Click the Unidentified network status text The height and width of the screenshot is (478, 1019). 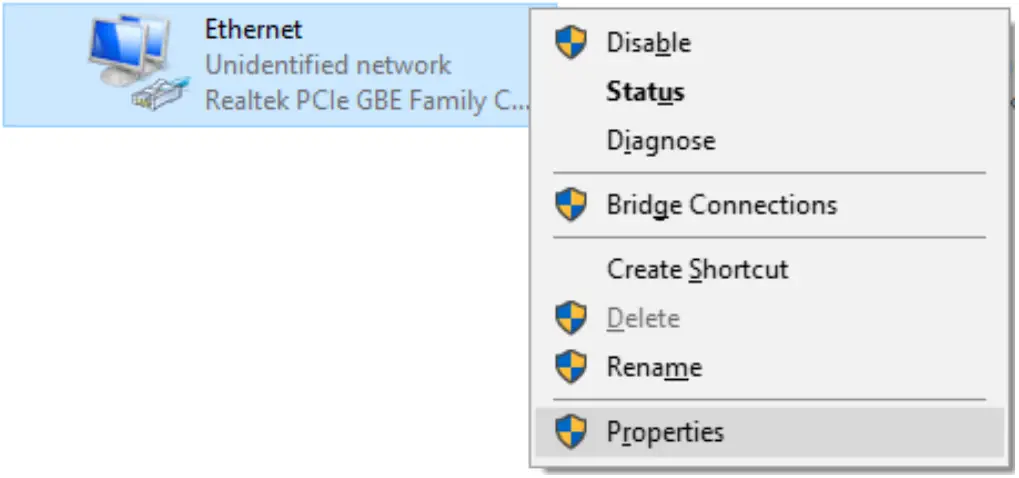tap(327, 65)
